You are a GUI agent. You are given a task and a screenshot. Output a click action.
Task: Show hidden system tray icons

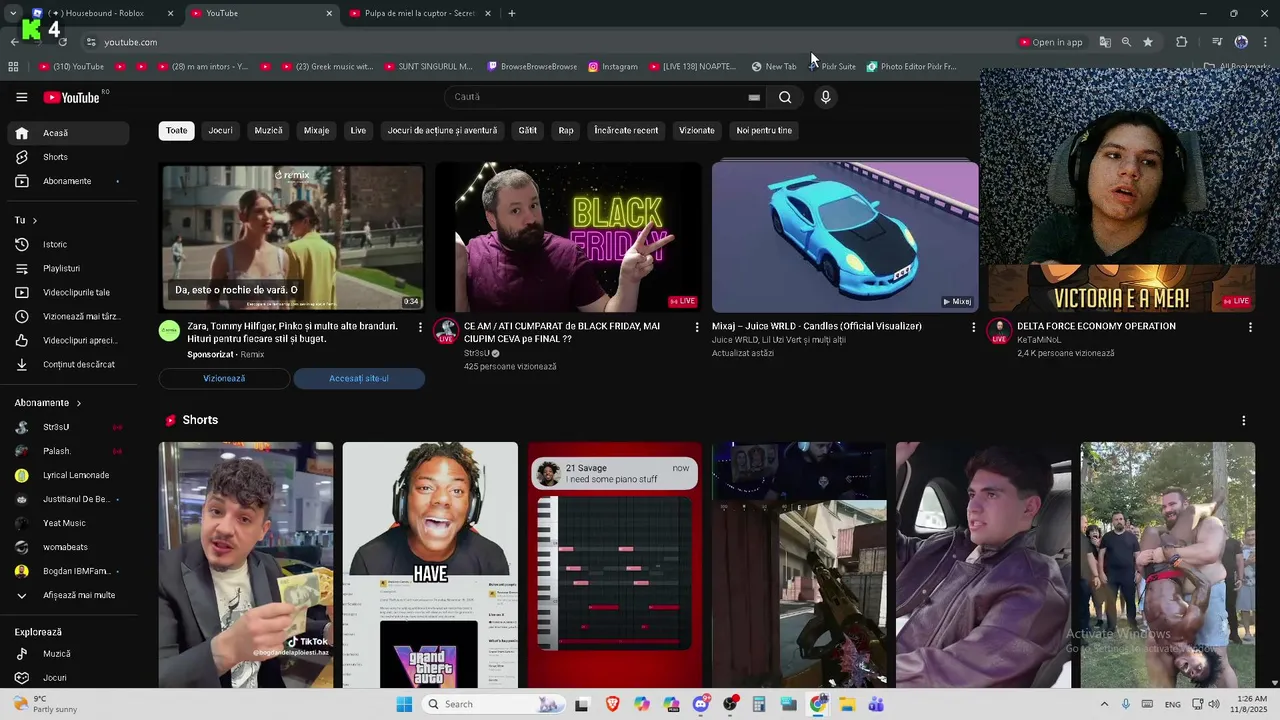click(x=1104, y=704)
